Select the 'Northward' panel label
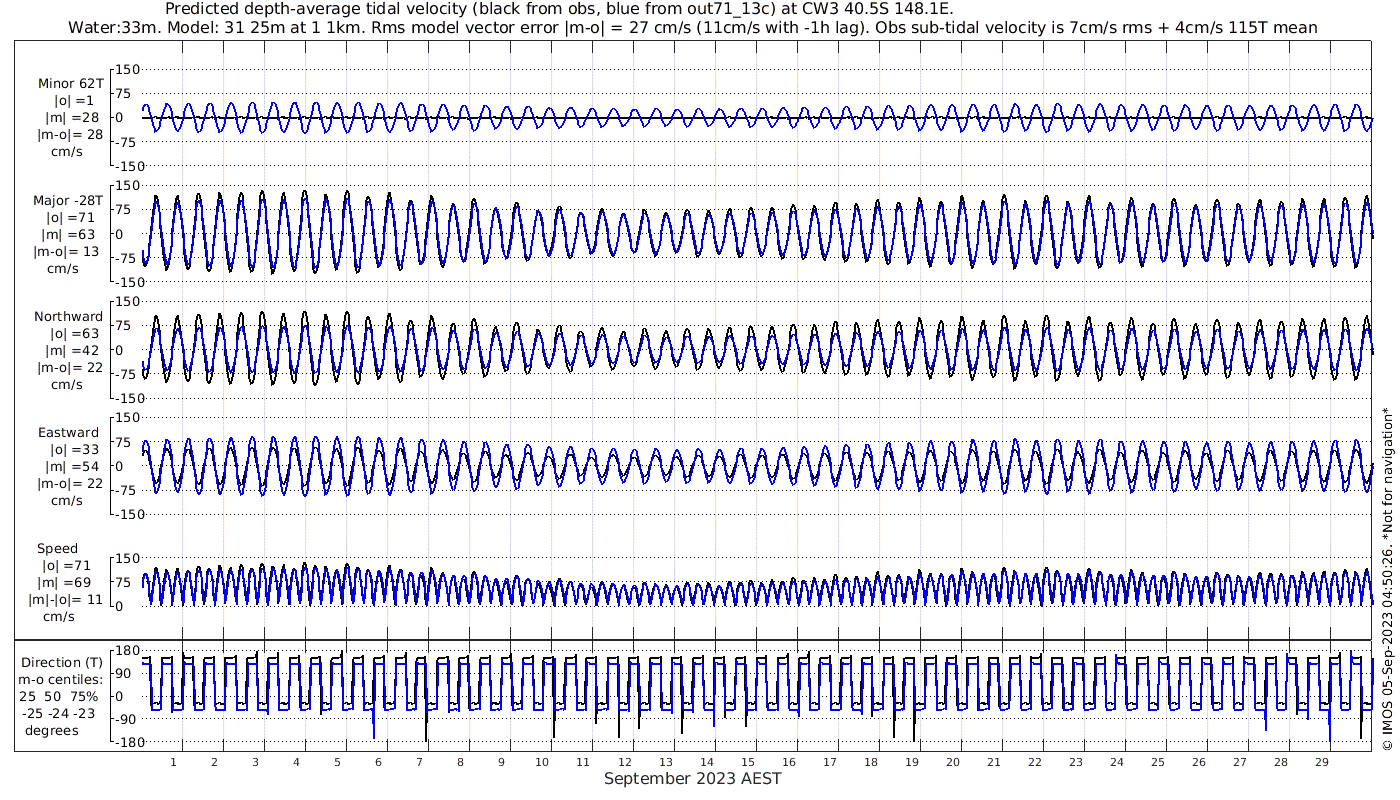 [x=68, y=316]
